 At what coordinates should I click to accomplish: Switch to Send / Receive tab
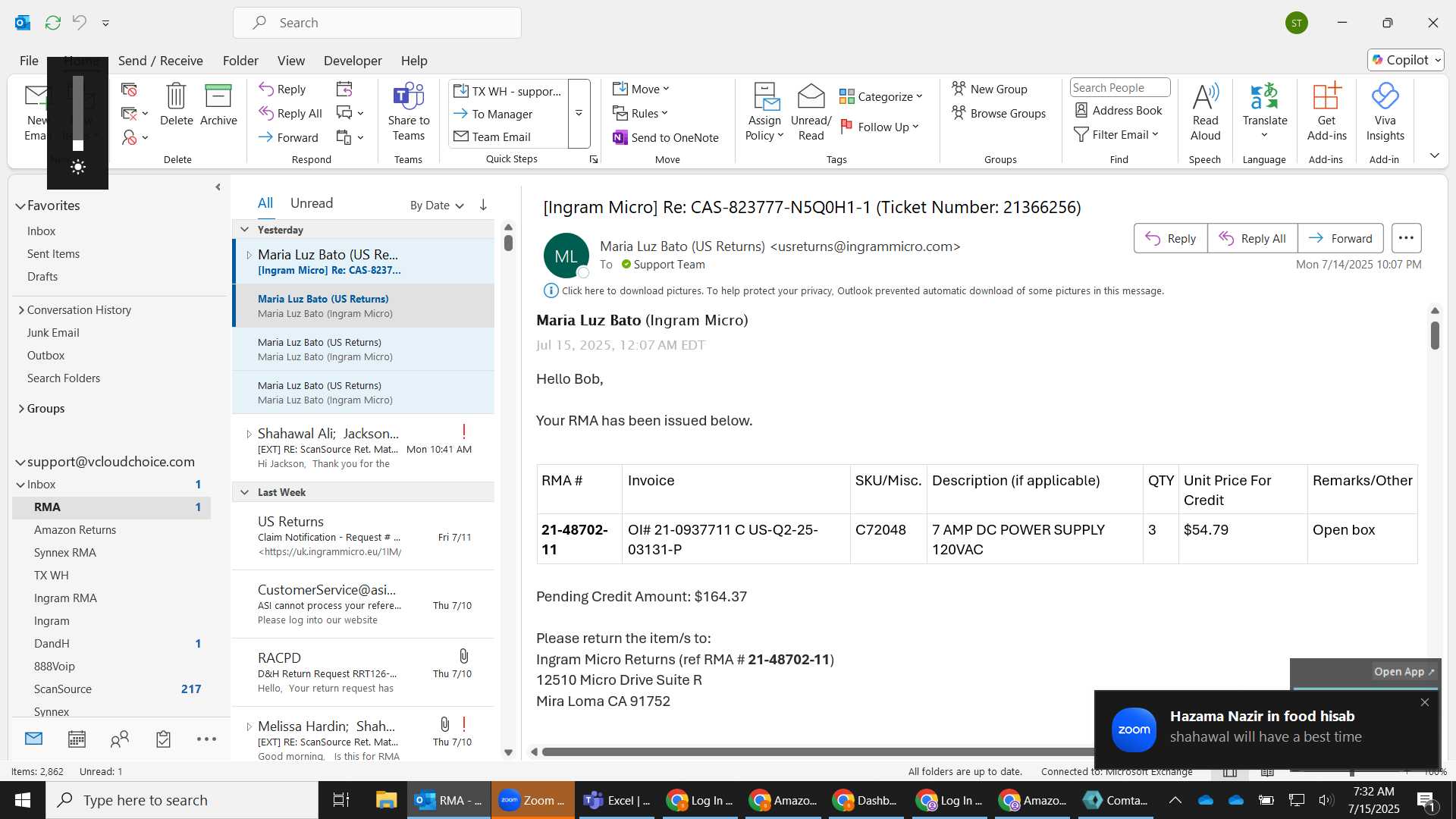pos(160,61)
